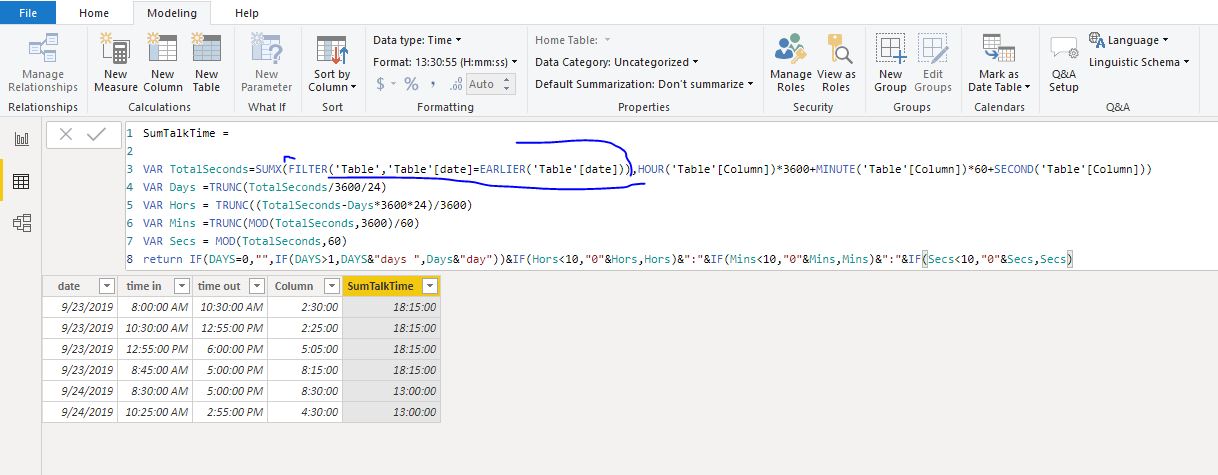Switch to the Home ribbon tab
This screenshot has width=1218, height=475.
click(94, 13)
